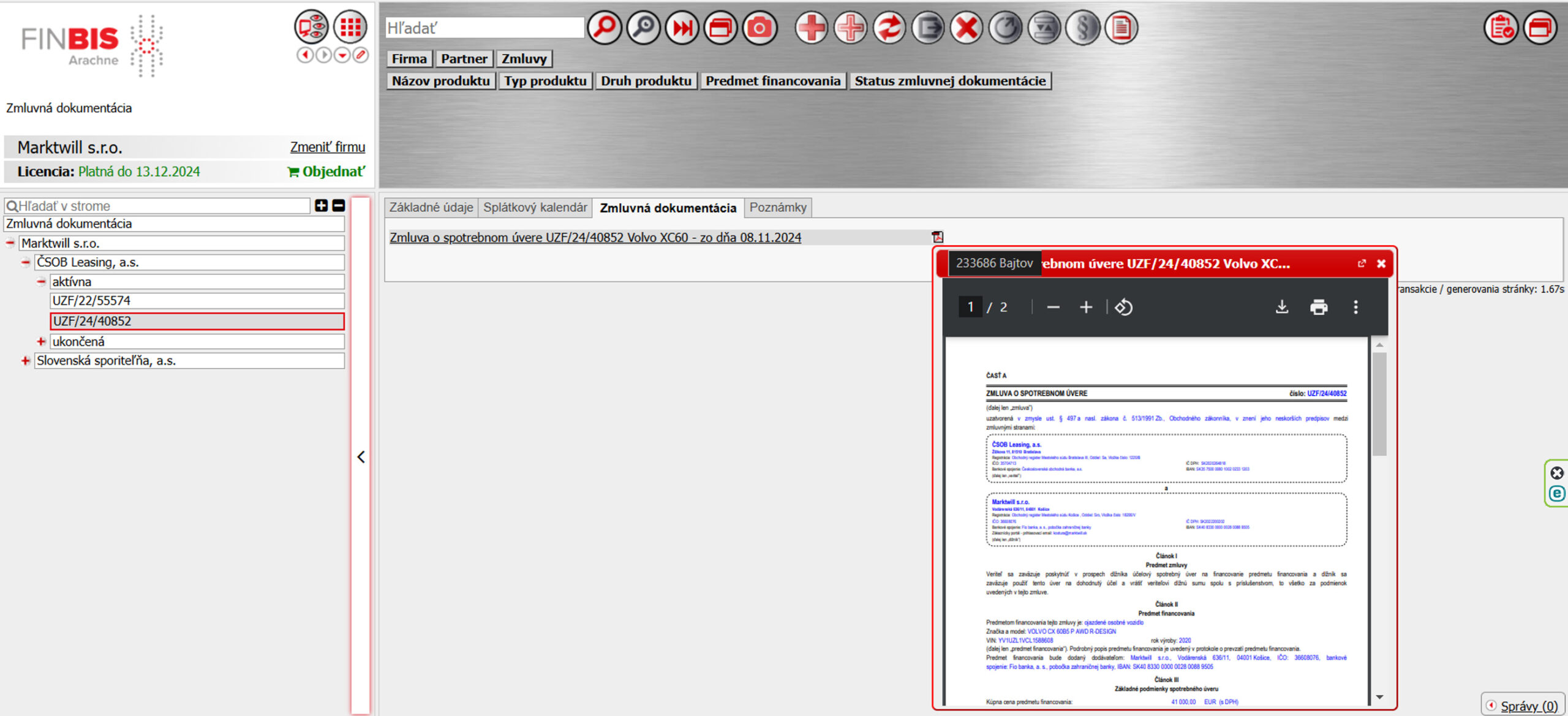Click the red camera snapshot icon

[x=759, y=28]
